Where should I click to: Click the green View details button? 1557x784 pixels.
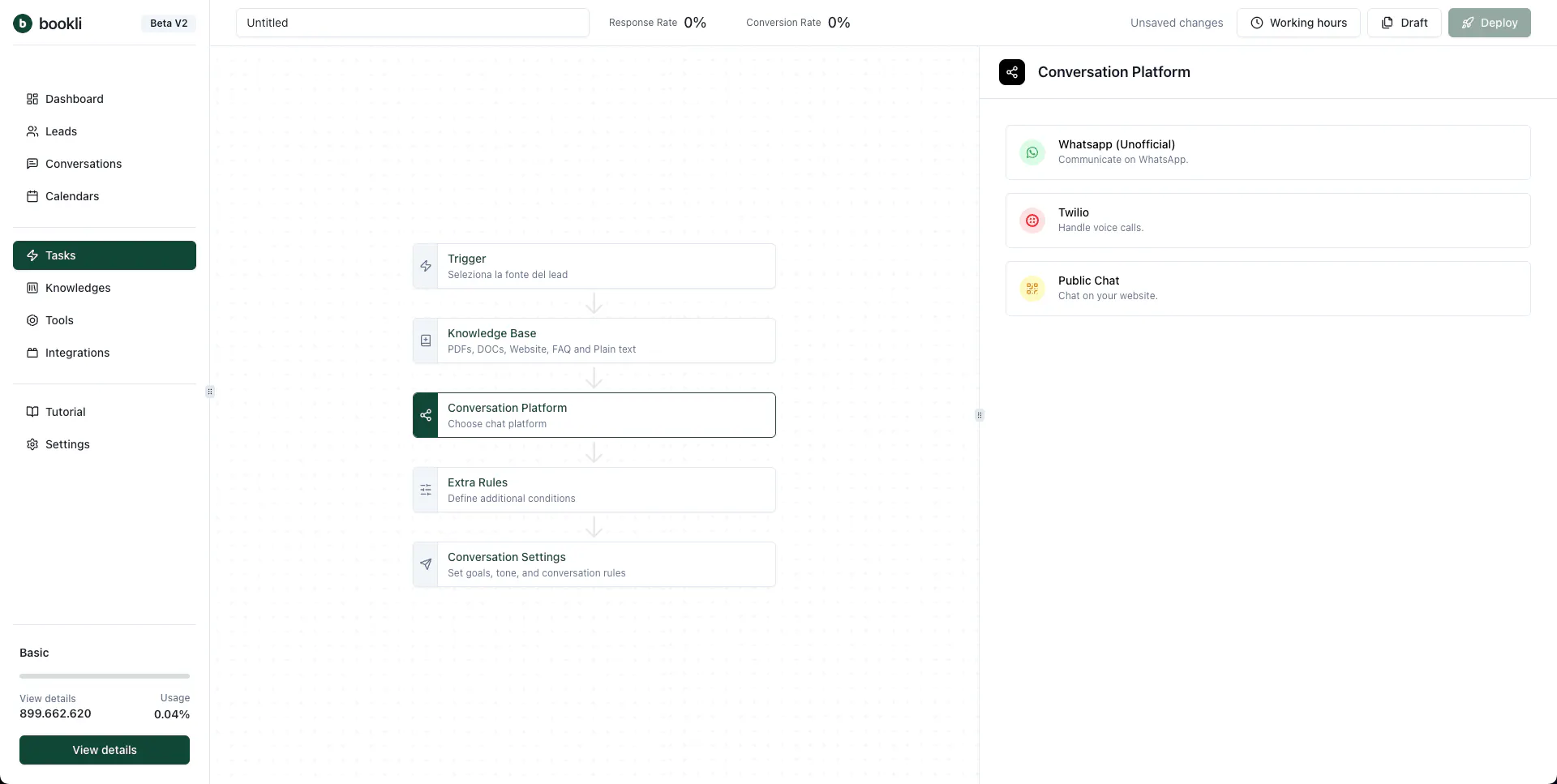click(x=105, y=750)
